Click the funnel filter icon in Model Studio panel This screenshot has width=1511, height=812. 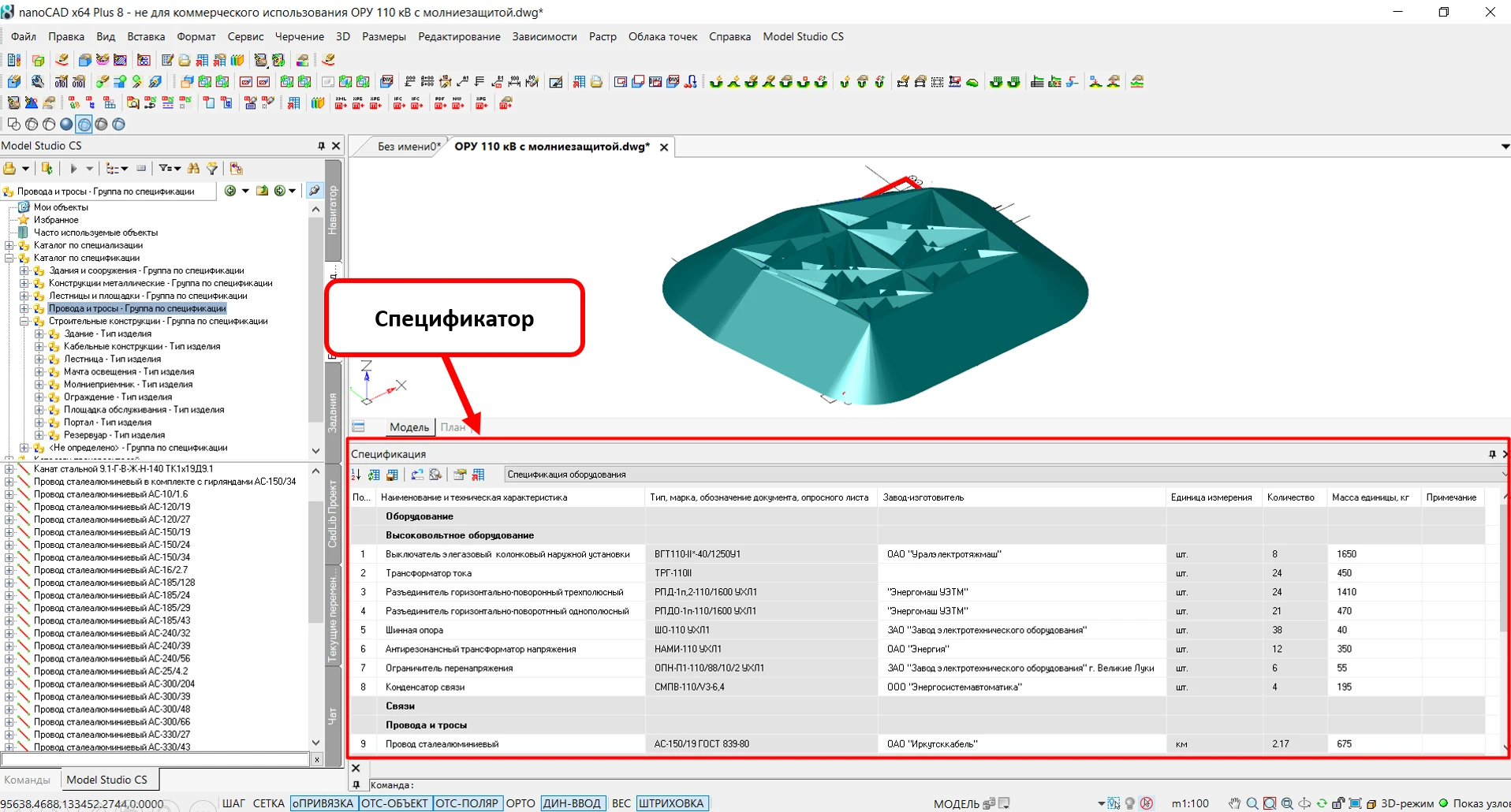(212, 168)
